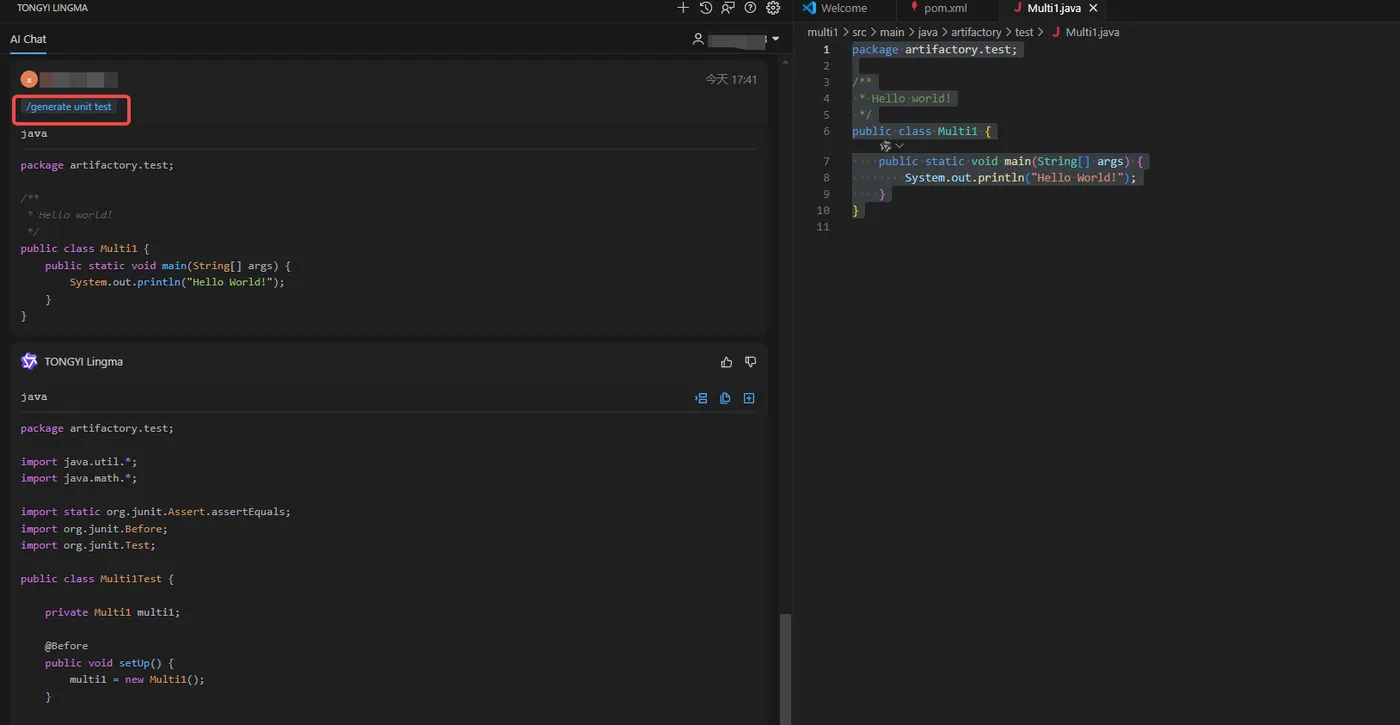Click the account person icon
The height and width of the screenshot is (725, 1400).
click(x=698, y=39)
